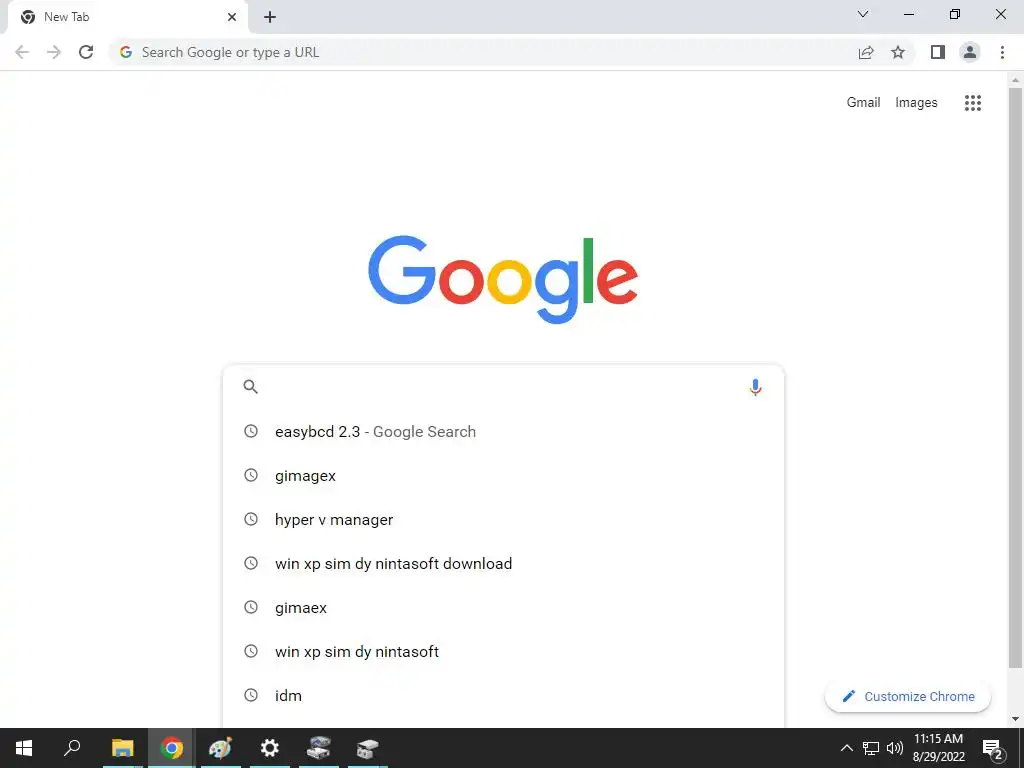Open the Images link

(916, 103)
